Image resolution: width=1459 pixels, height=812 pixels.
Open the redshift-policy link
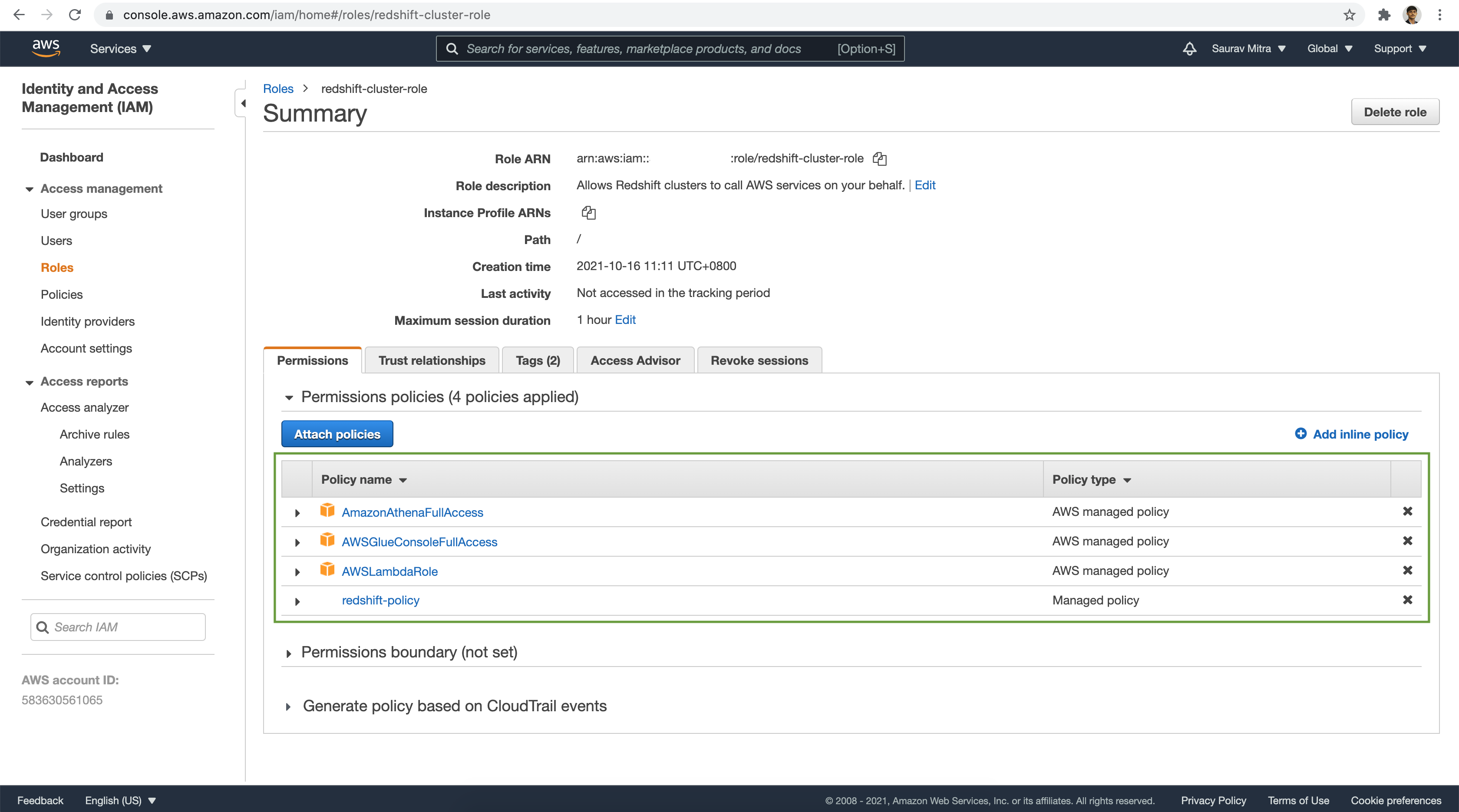[x=381, y=600]
